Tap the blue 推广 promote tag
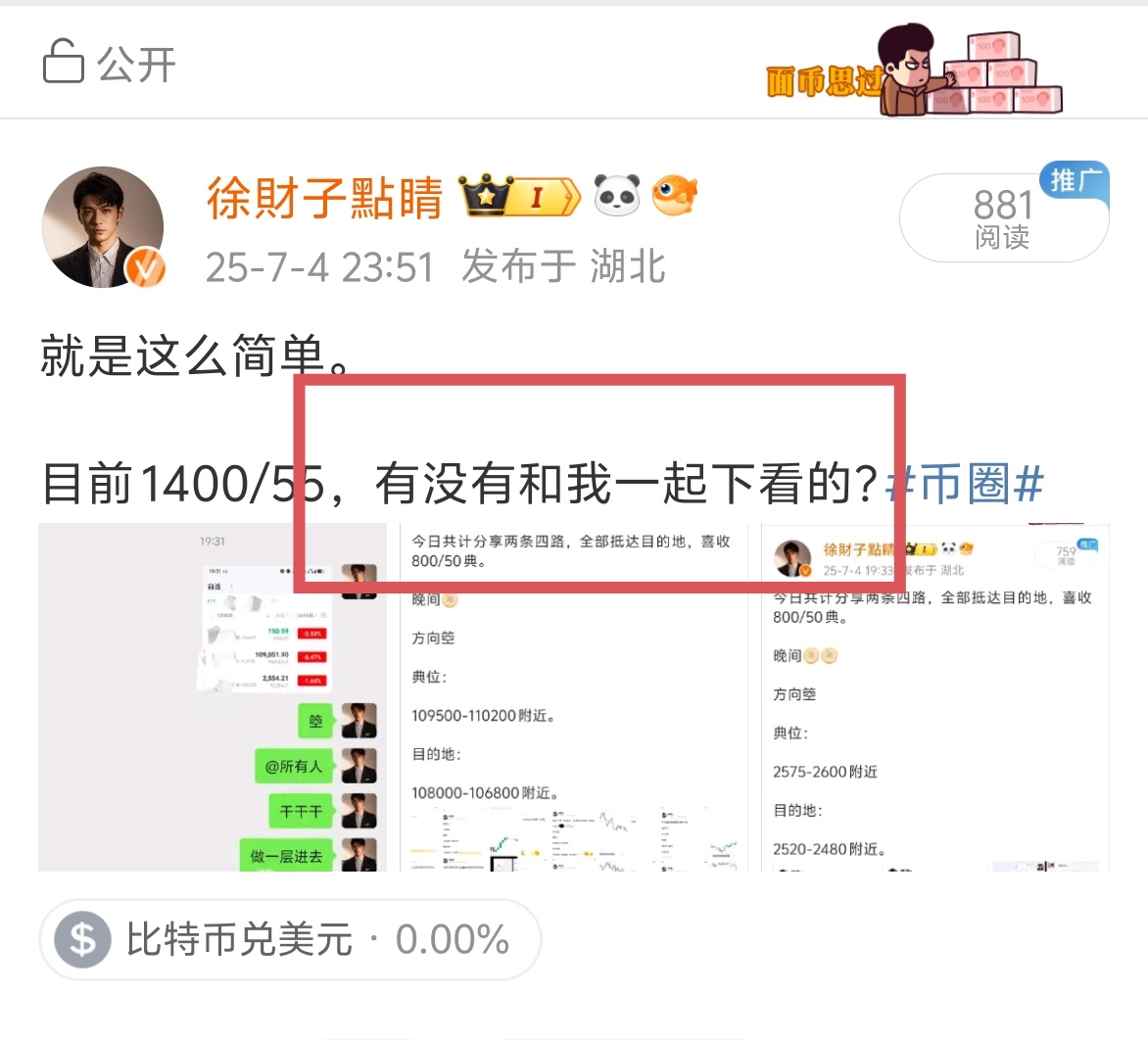This screenshot has height=1040, width=1148. coord(1075,180)
